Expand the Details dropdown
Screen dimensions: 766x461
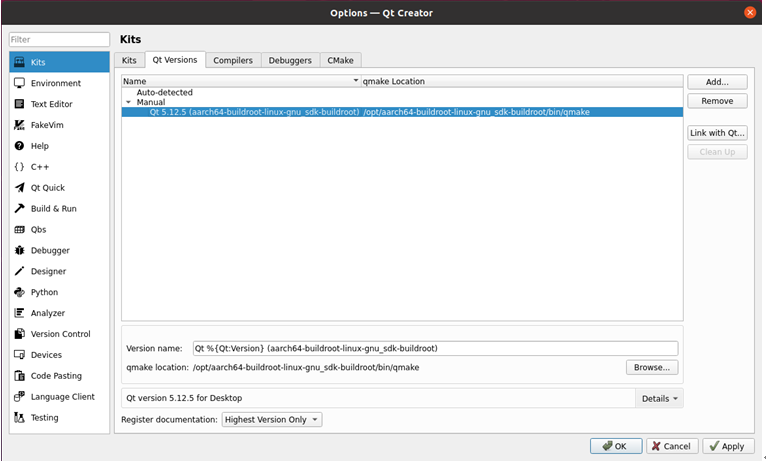click(660, 398)
